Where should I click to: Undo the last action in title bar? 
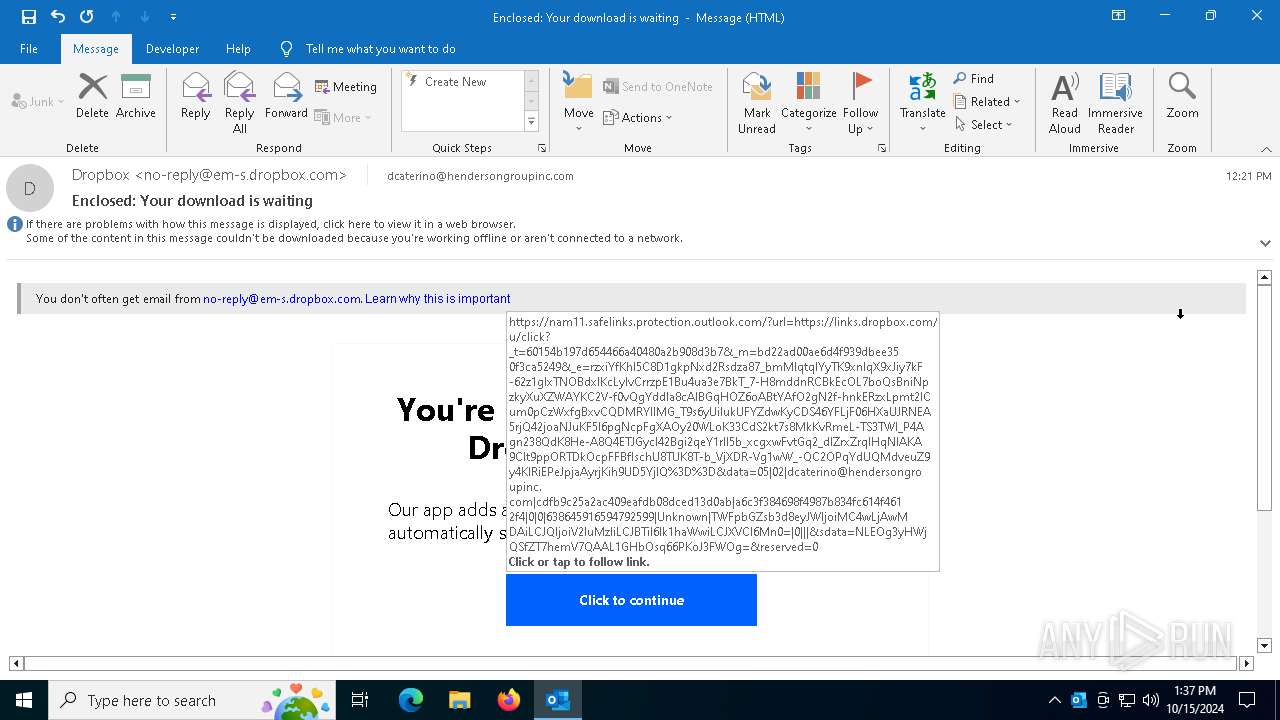tap(58, 17)
